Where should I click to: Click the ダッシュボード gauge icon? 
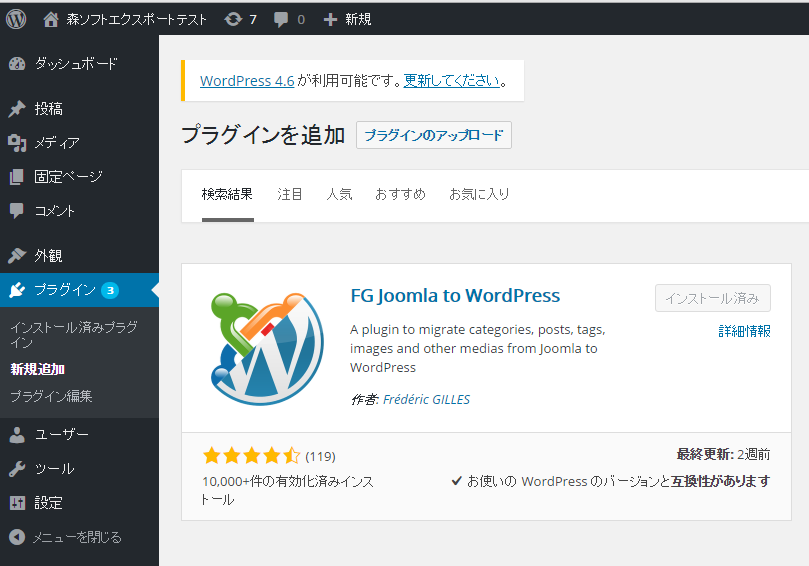tap(17, 63)
